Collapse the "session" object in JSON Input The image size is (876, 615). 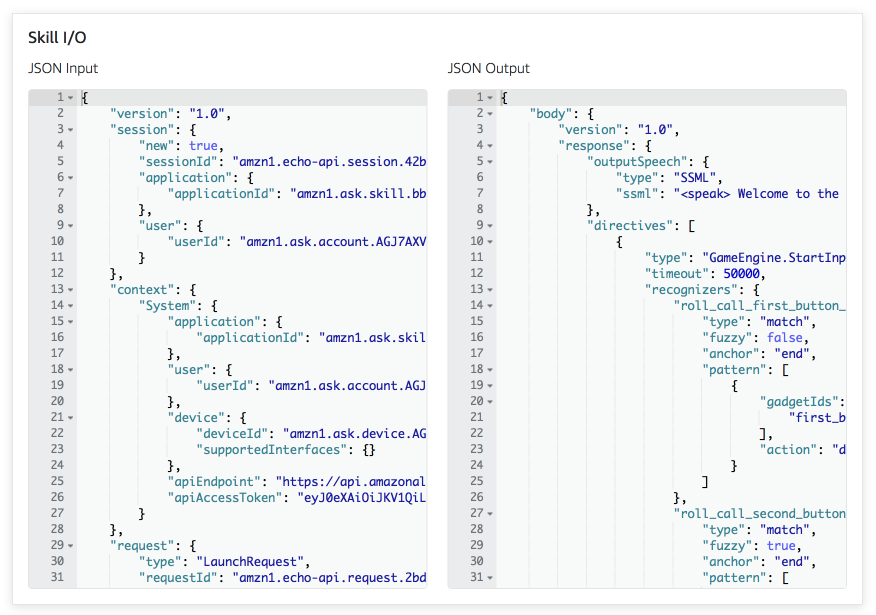tap(71, 129)
